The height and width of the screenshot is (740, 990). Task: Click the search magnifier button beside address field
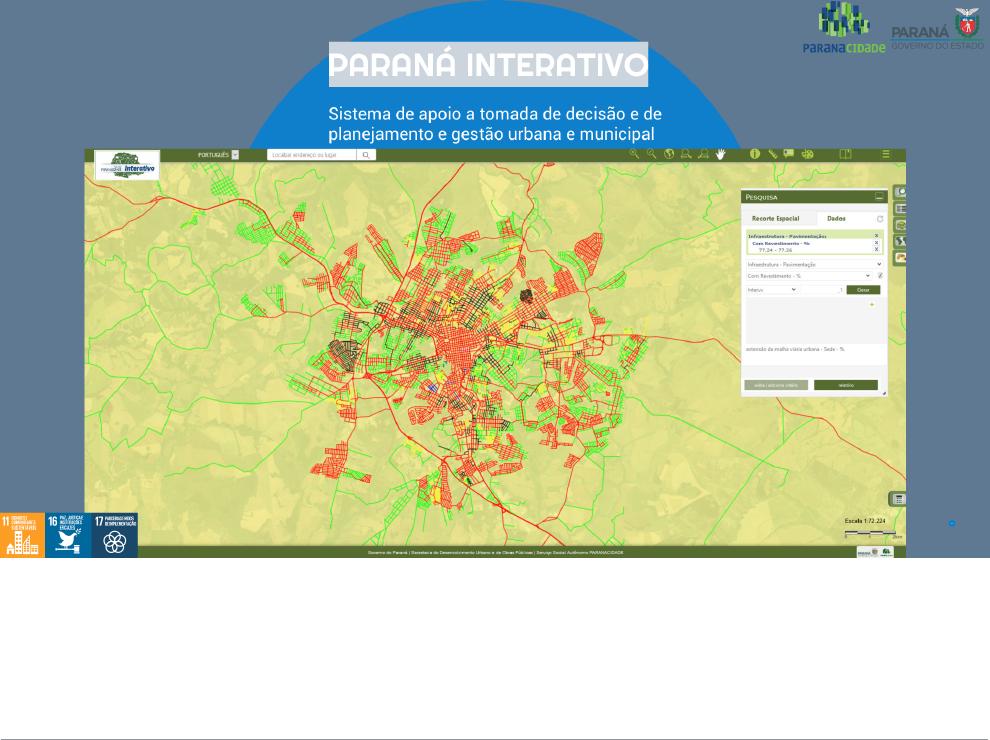366,155
